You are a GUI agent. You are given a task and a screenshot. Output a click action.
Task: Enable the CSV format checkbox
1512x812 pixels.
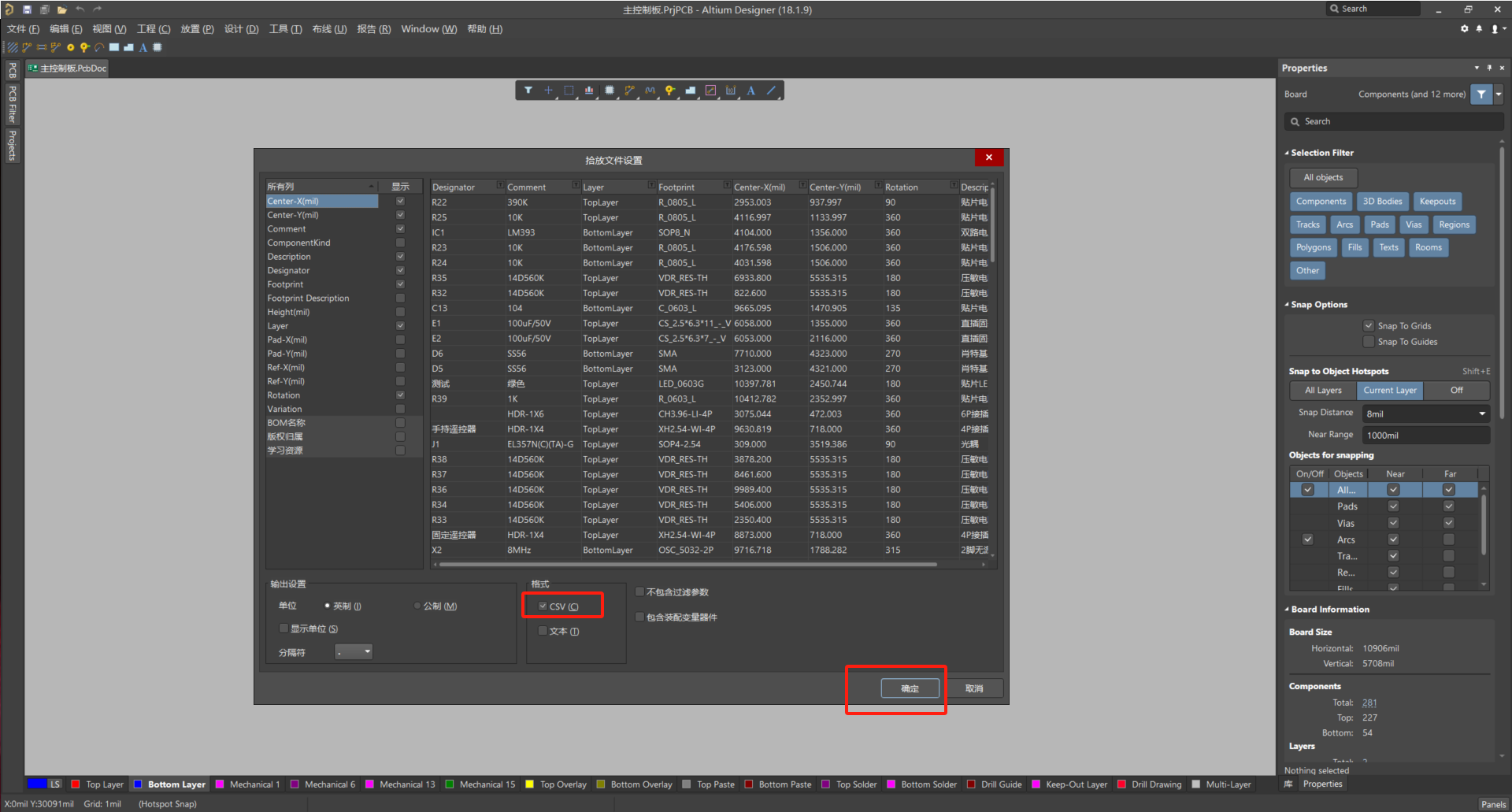point(543,606)
